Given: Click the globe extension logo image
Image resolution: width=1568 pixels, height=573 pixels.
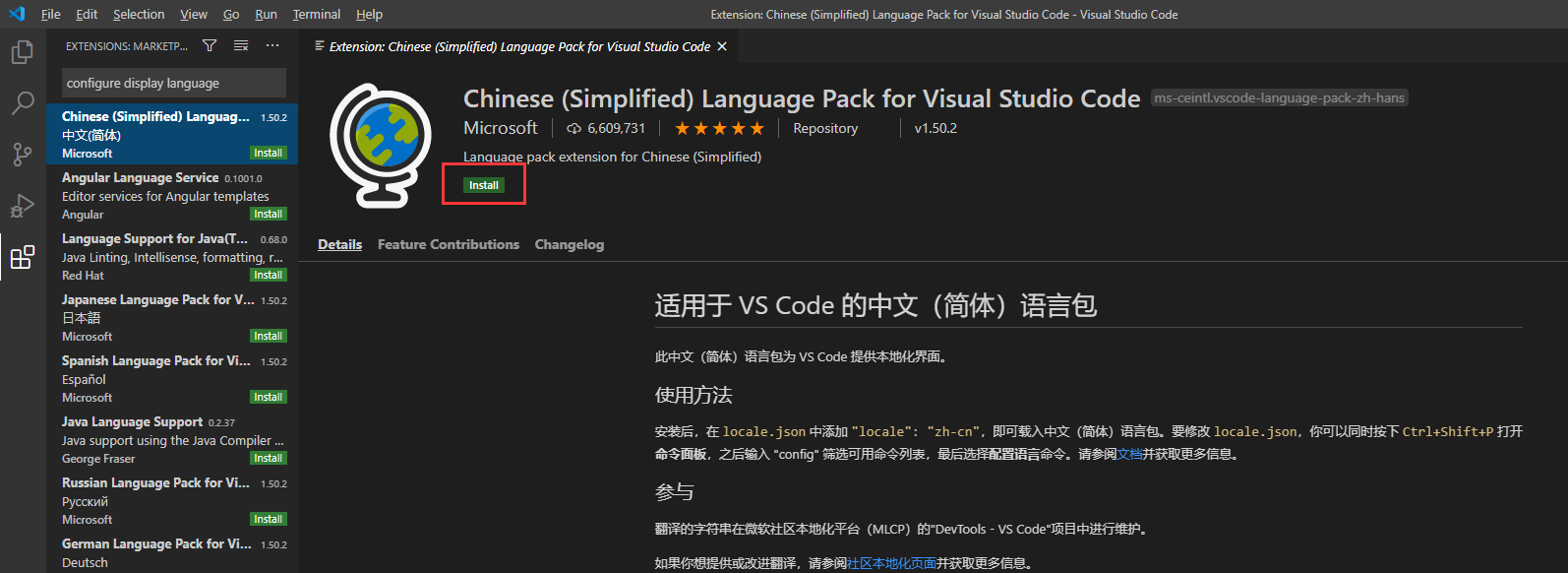Looking at the screenshot, I should point(381,145).
